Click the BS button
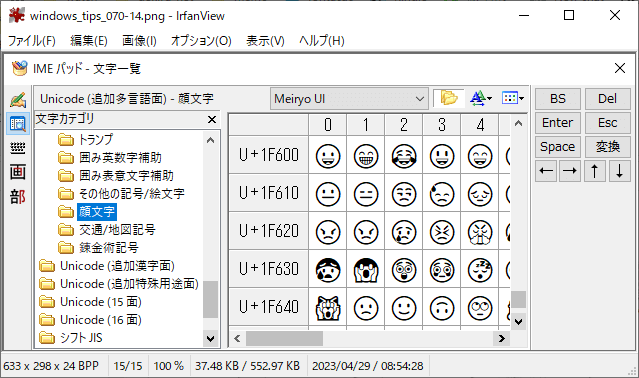This screenshot has width=639, height=378. coord(557,99)
